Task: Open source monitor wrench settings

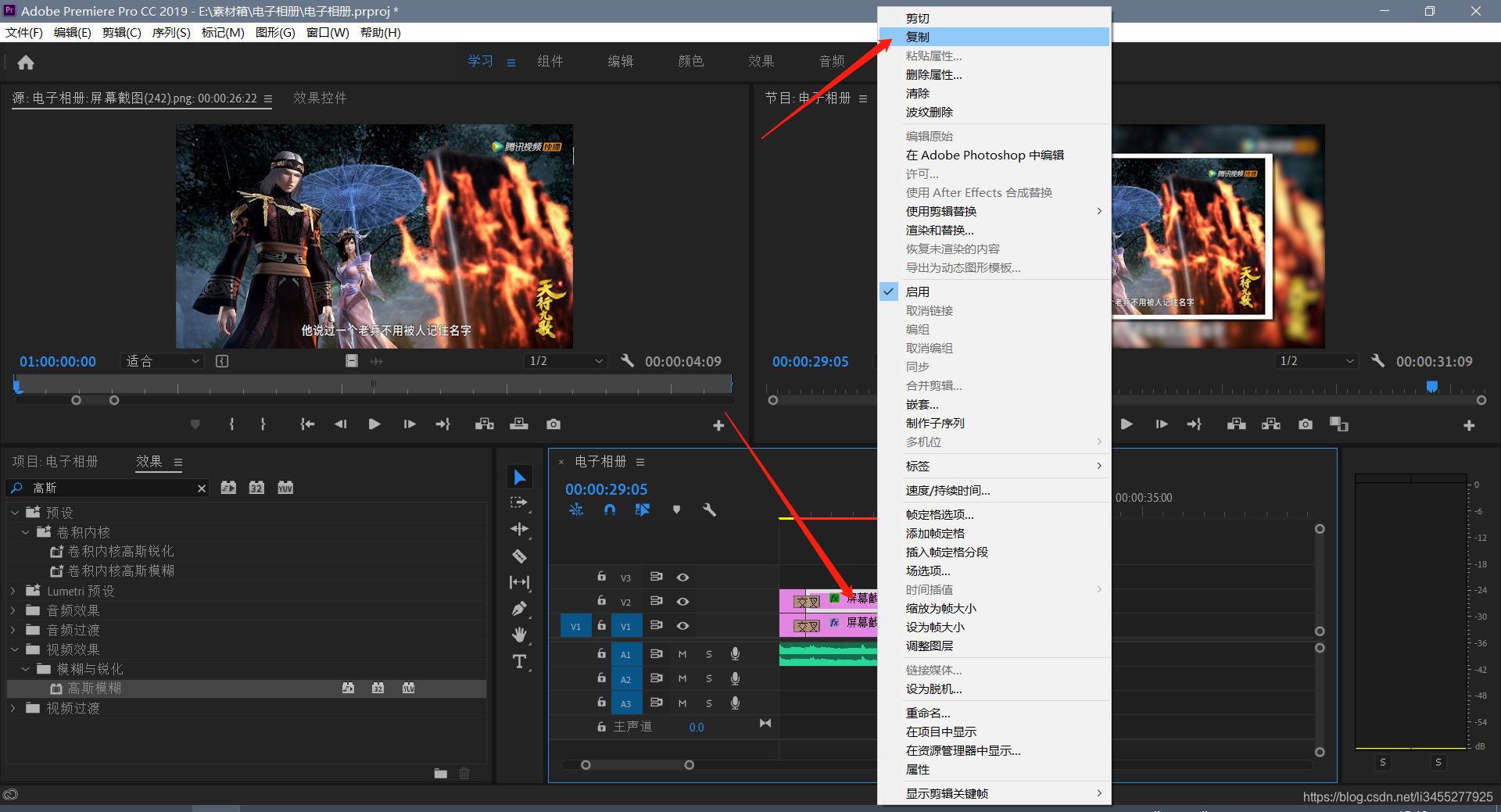Action: [627, 361]
